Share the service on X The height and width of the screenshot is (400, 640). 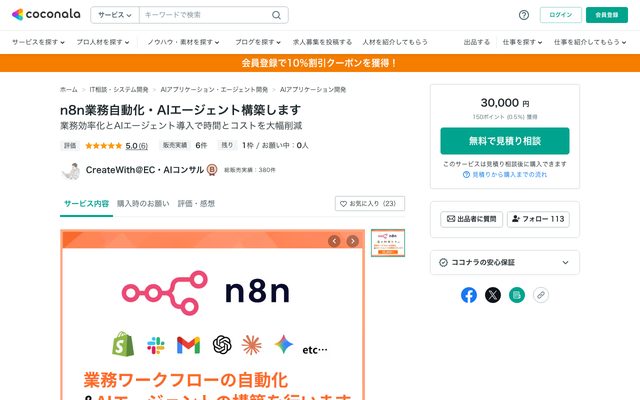tap(493, 295)
